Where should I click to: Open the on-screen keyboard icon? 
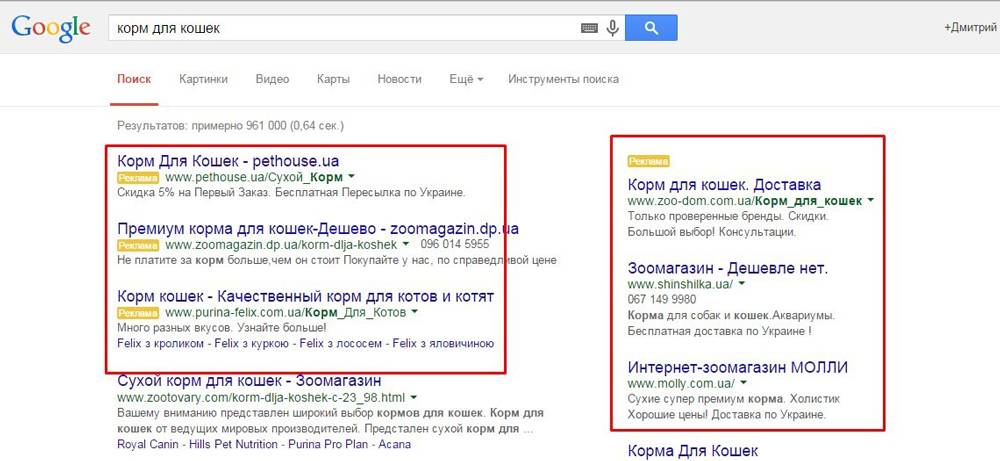591,28
